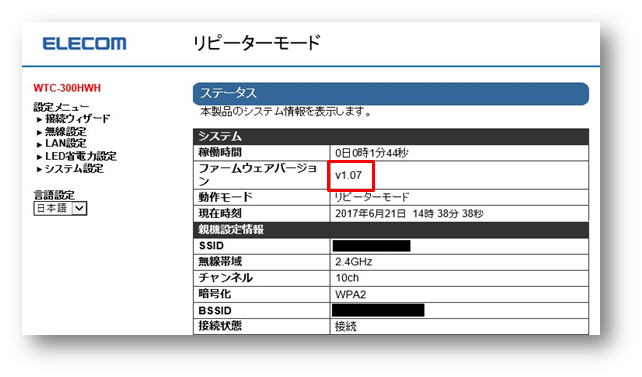Click the 2.4GHz wireless band value
Viewport: 642px width, 377px height.
(353, 262)
